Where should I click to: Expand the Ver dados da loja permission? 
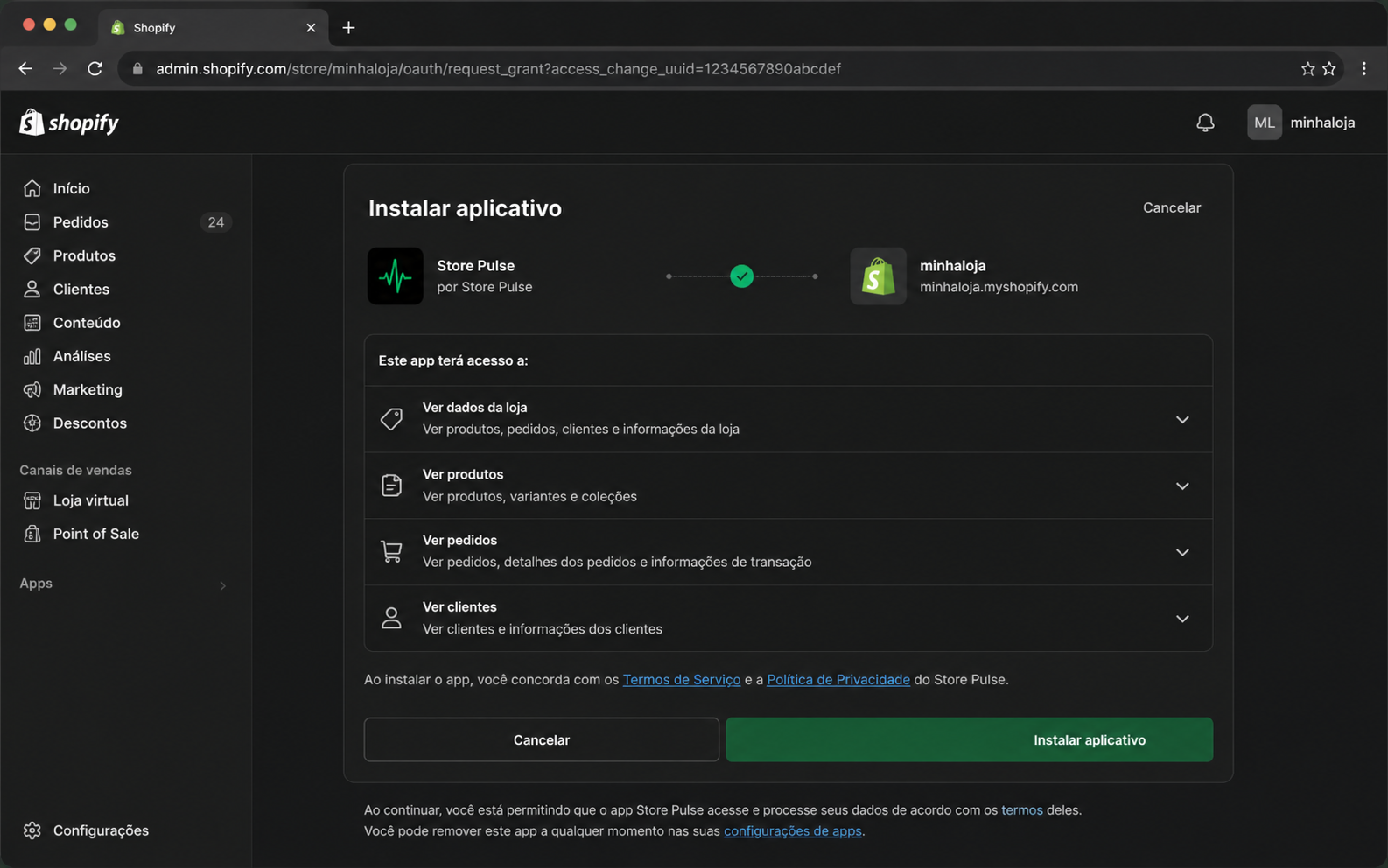pyautogui.click(x=1182, y=419)
